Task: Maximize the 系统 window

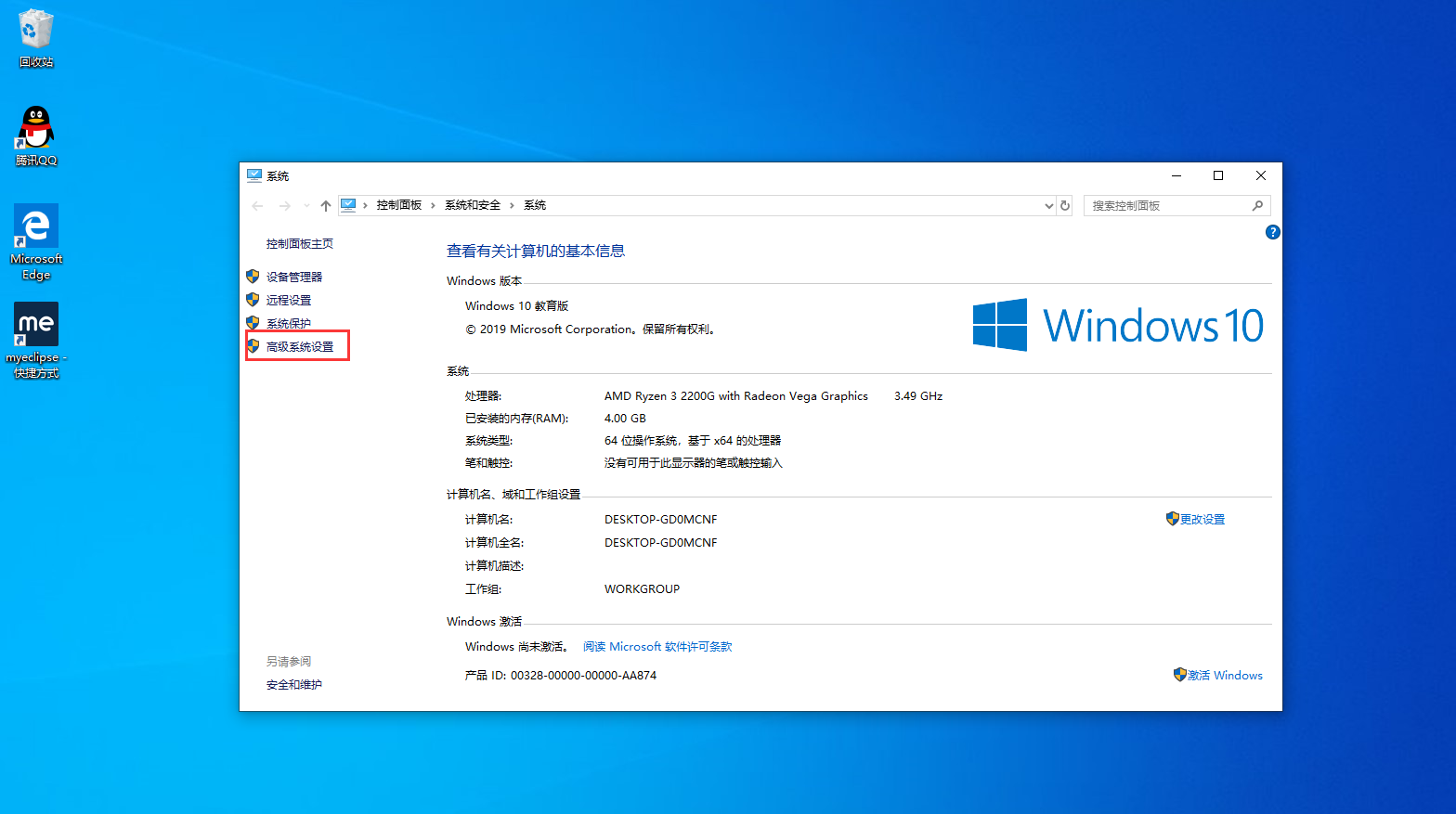Action: (1218, 175)
